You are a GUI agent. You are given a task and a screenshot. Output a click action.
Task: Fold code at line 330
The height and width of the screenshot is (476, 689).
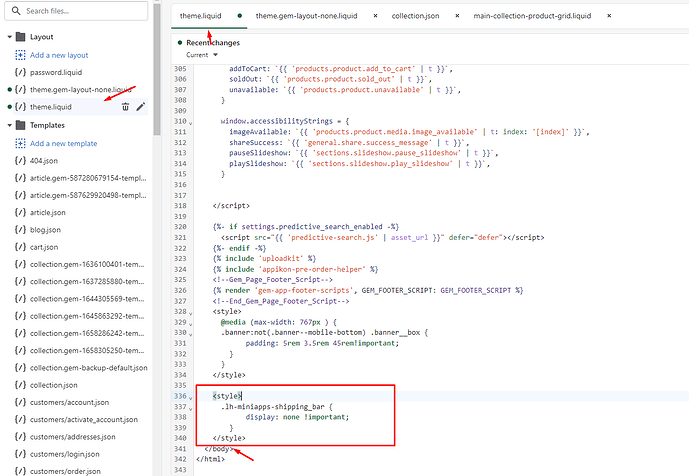(191, 334)
